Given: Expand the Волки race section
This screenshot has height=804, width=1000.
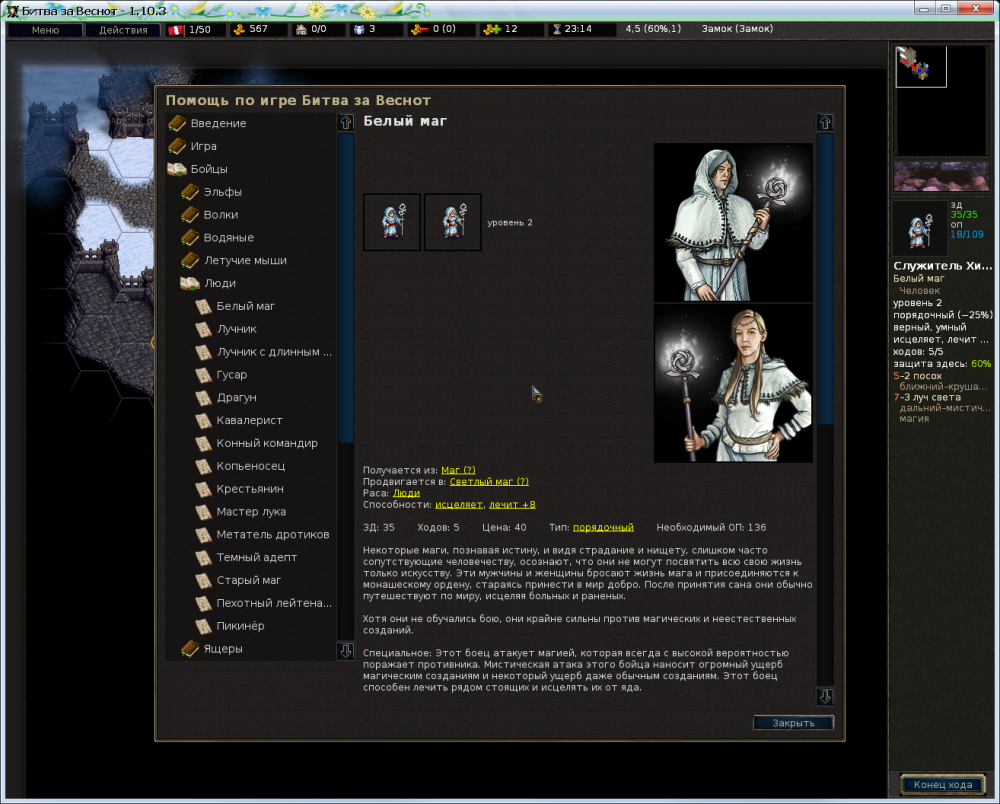Looking at the screenshot, I should tap(221, 215).
